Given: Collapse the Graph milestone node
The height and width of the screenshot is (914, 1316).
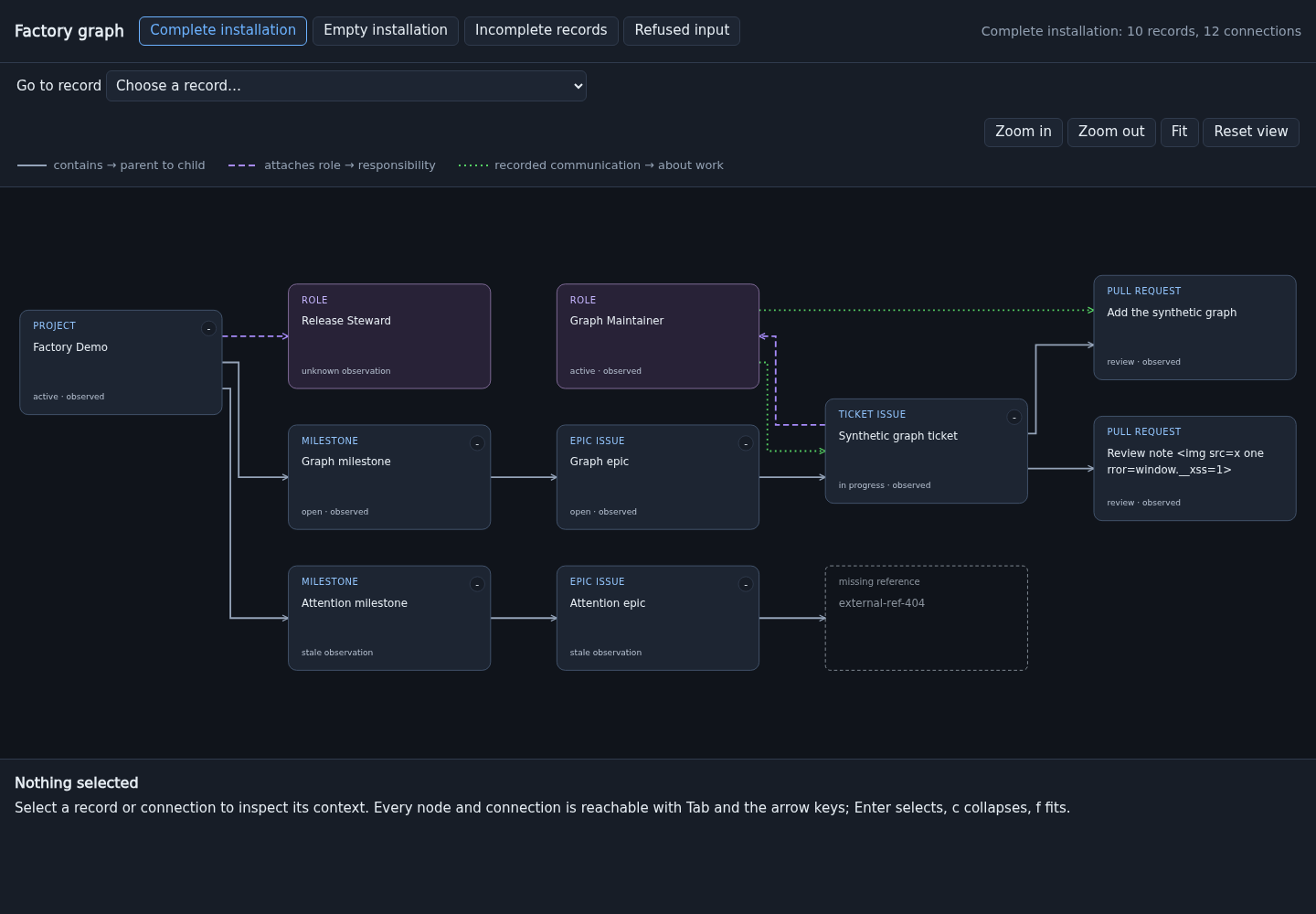Looking at the screenshot, I should [477, 443].
